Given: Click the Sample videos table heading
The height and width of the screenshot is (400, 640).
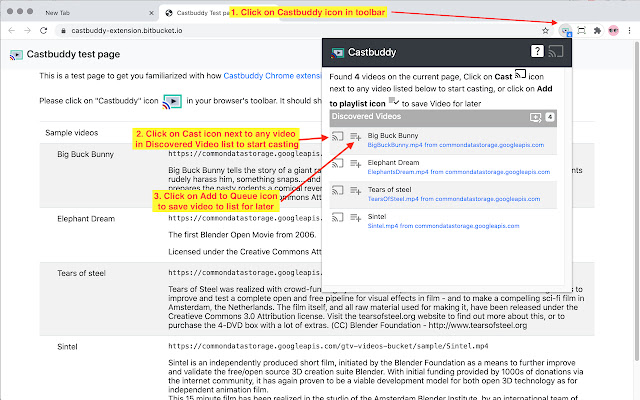Looking at the screenshot, I should click(x=72, y=133).
